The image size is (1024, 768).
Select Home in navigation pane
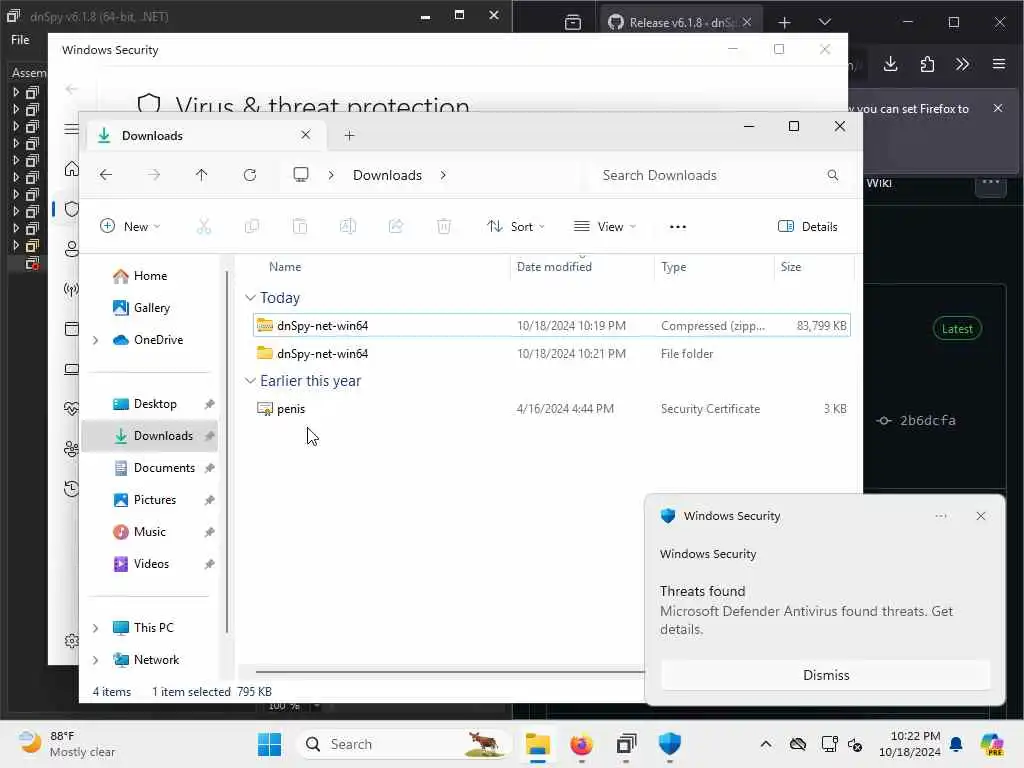coord(150,276)
